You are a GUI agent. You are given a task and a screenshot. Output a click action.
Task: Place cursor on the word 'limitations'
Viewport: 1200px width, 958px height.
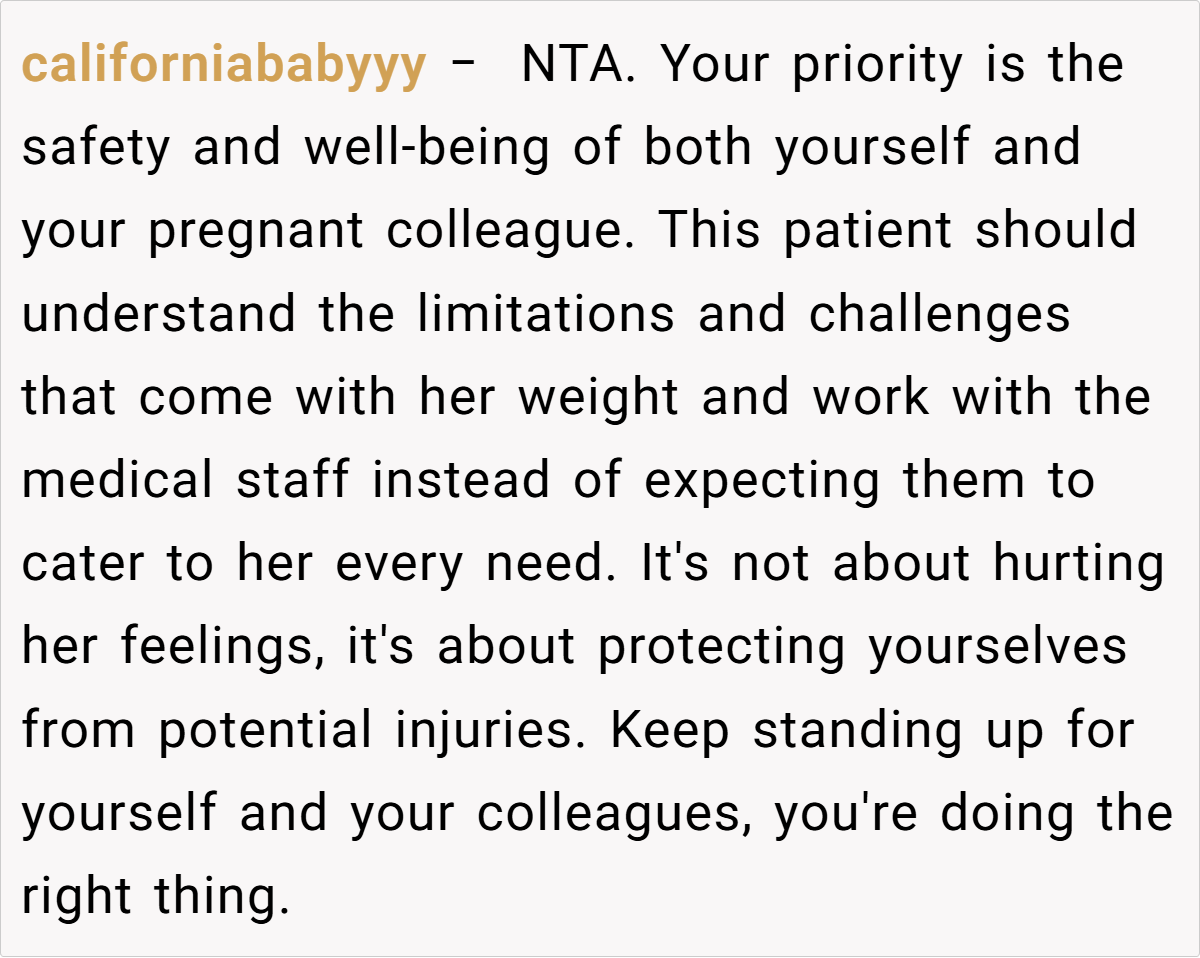[546, 315]
